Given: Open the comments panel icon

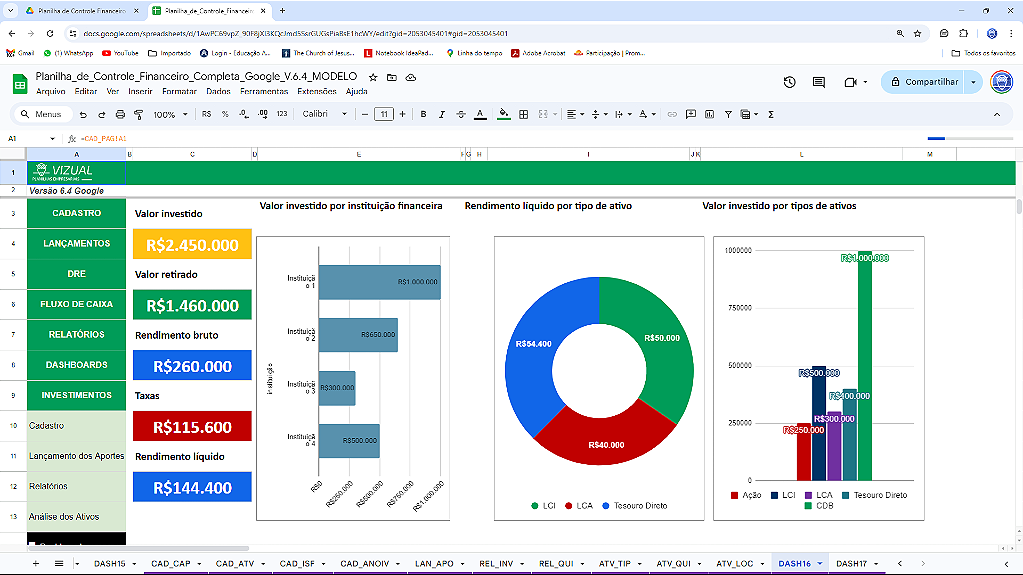Looking at the screenshot, I should 819,82.
